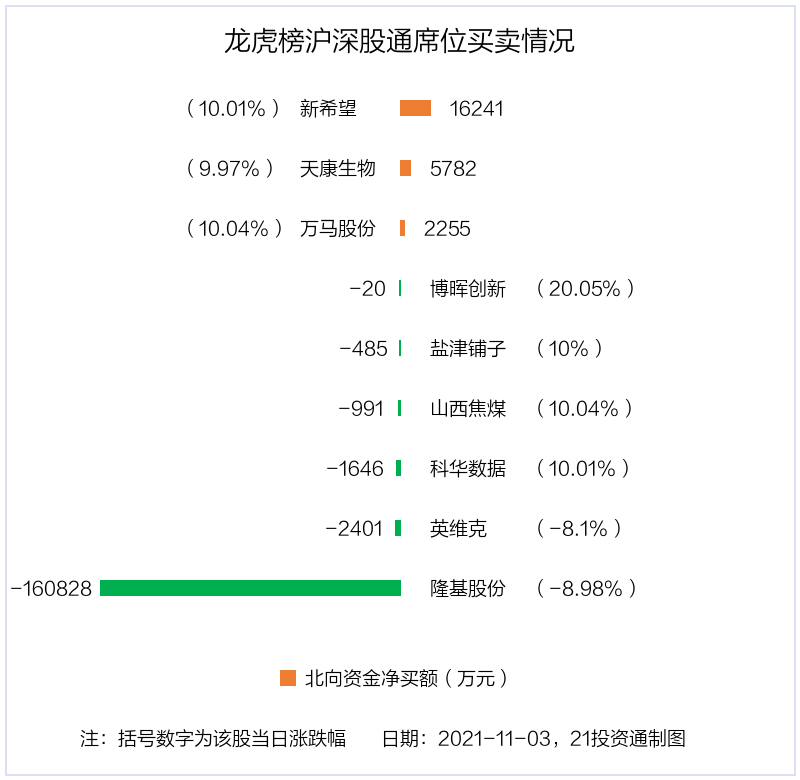Click the footnote 括号数字为该股当日涨跌幅
The width and height of the screenshot is (800, 780).
[x=232, y=739]
